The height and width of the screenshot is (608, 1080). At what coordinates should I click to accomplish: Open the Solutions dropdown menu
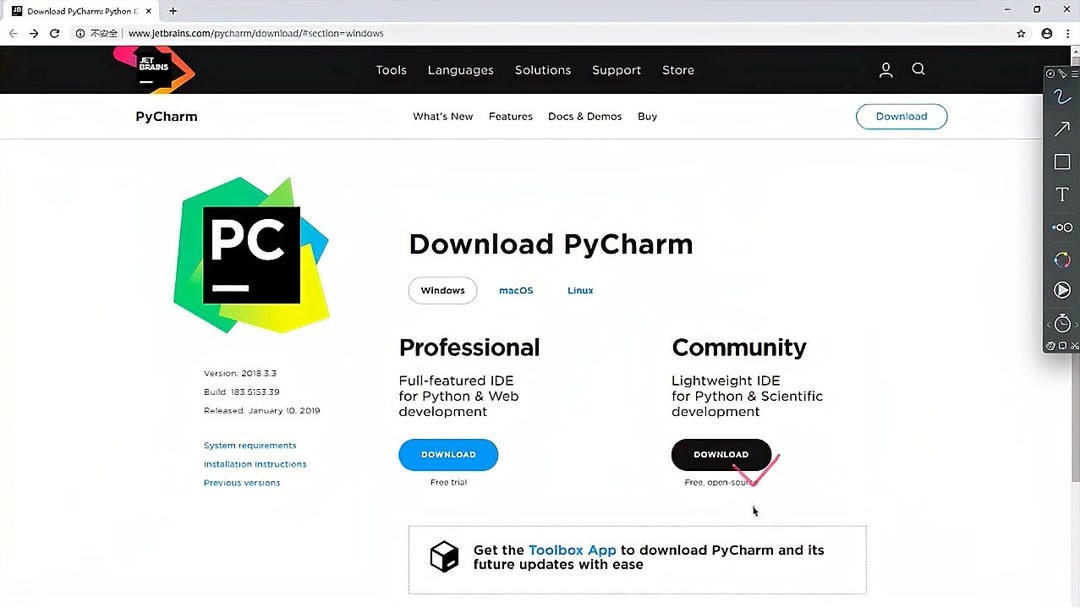click(x=542, y=70)
